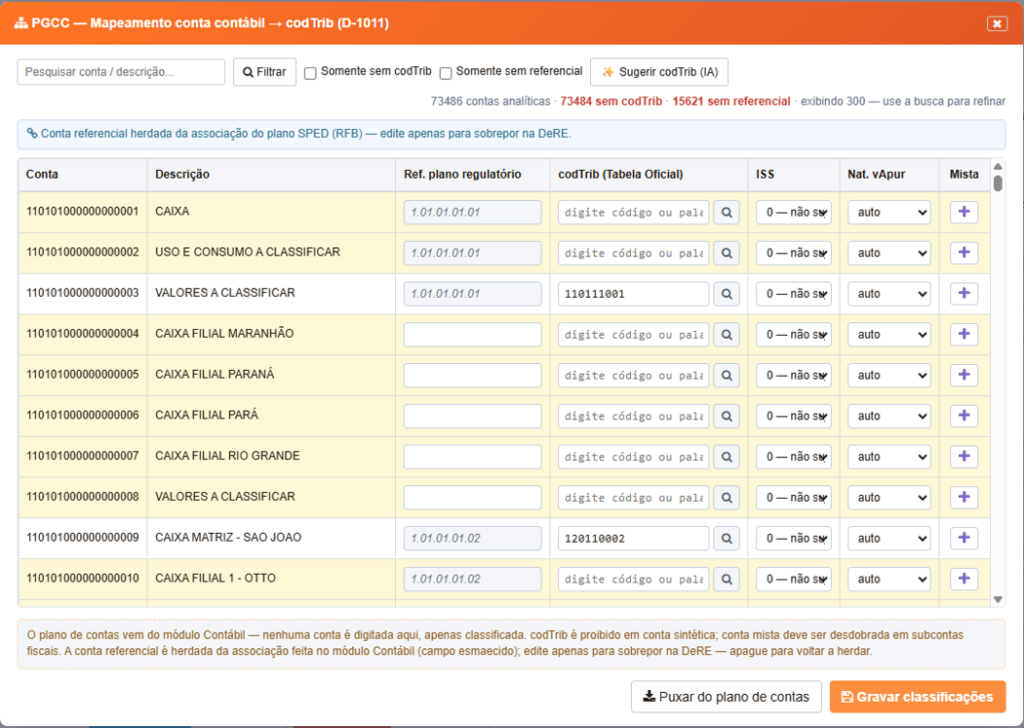Open Nat. vApur dropdown for CAIXA FILIAL PARANÁ
This screenshot has width=1024, height=728.
click(x=889, y=375)
